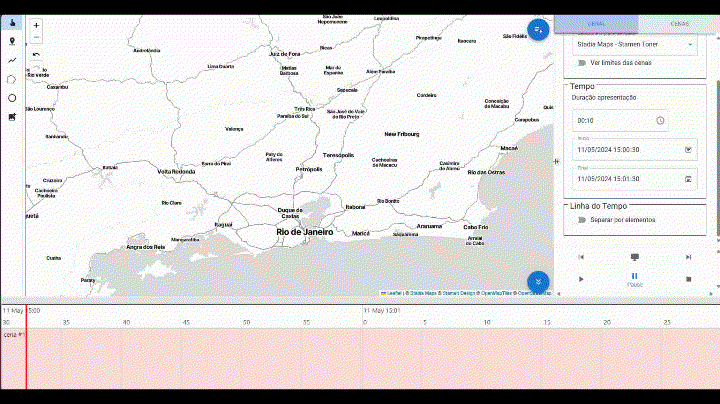Viewport: 720px width, 404px height.
Task: Select the polygon drawing tool
Action: 12,79
